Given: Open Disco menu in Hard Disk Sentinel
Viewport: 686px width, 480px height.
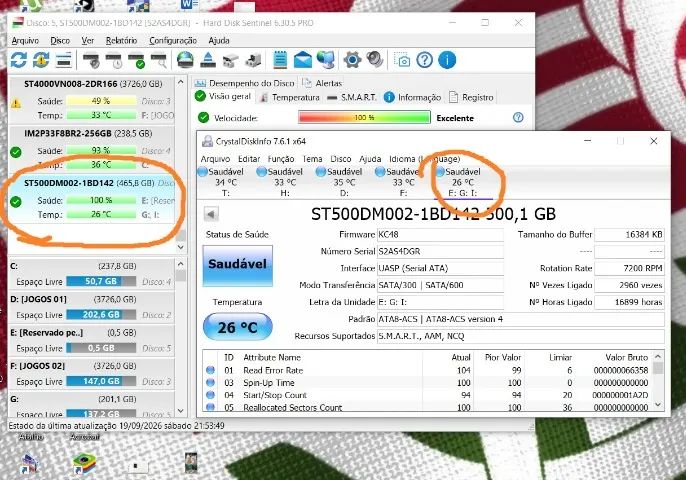Looking at the screenshot, I should (60, 40).
